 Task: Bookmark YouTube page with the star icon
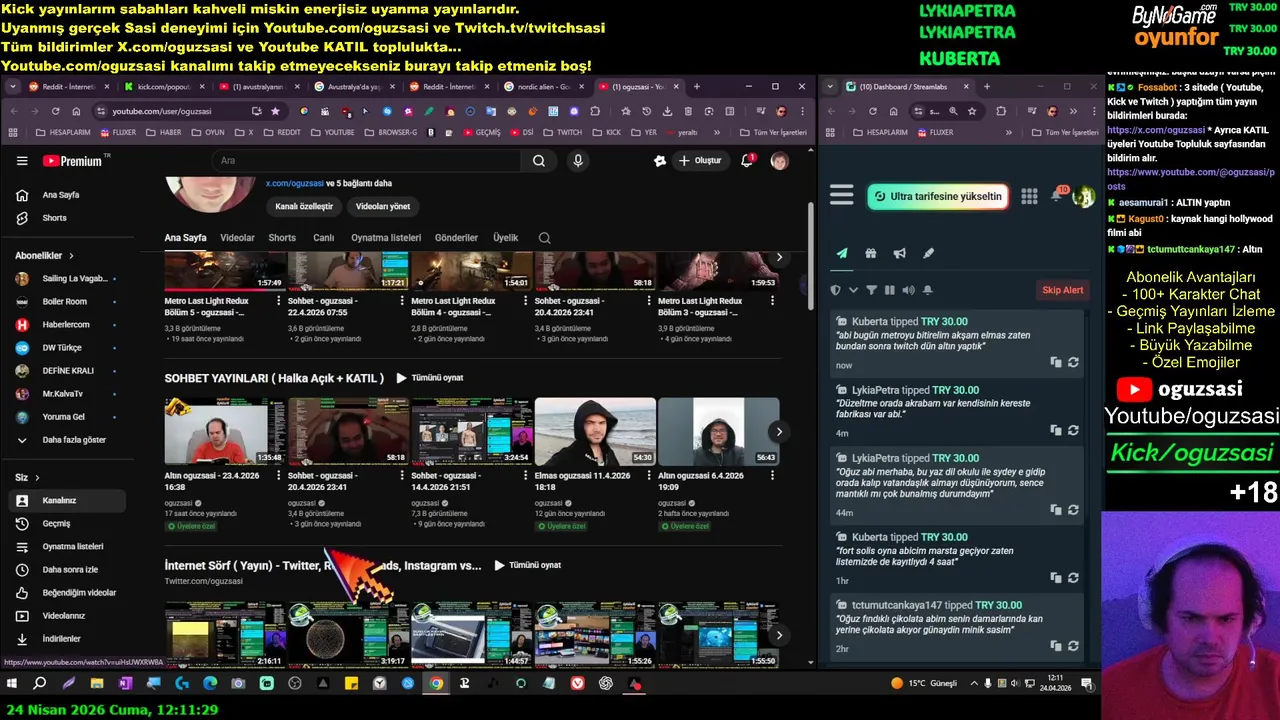tap(275, 111)
